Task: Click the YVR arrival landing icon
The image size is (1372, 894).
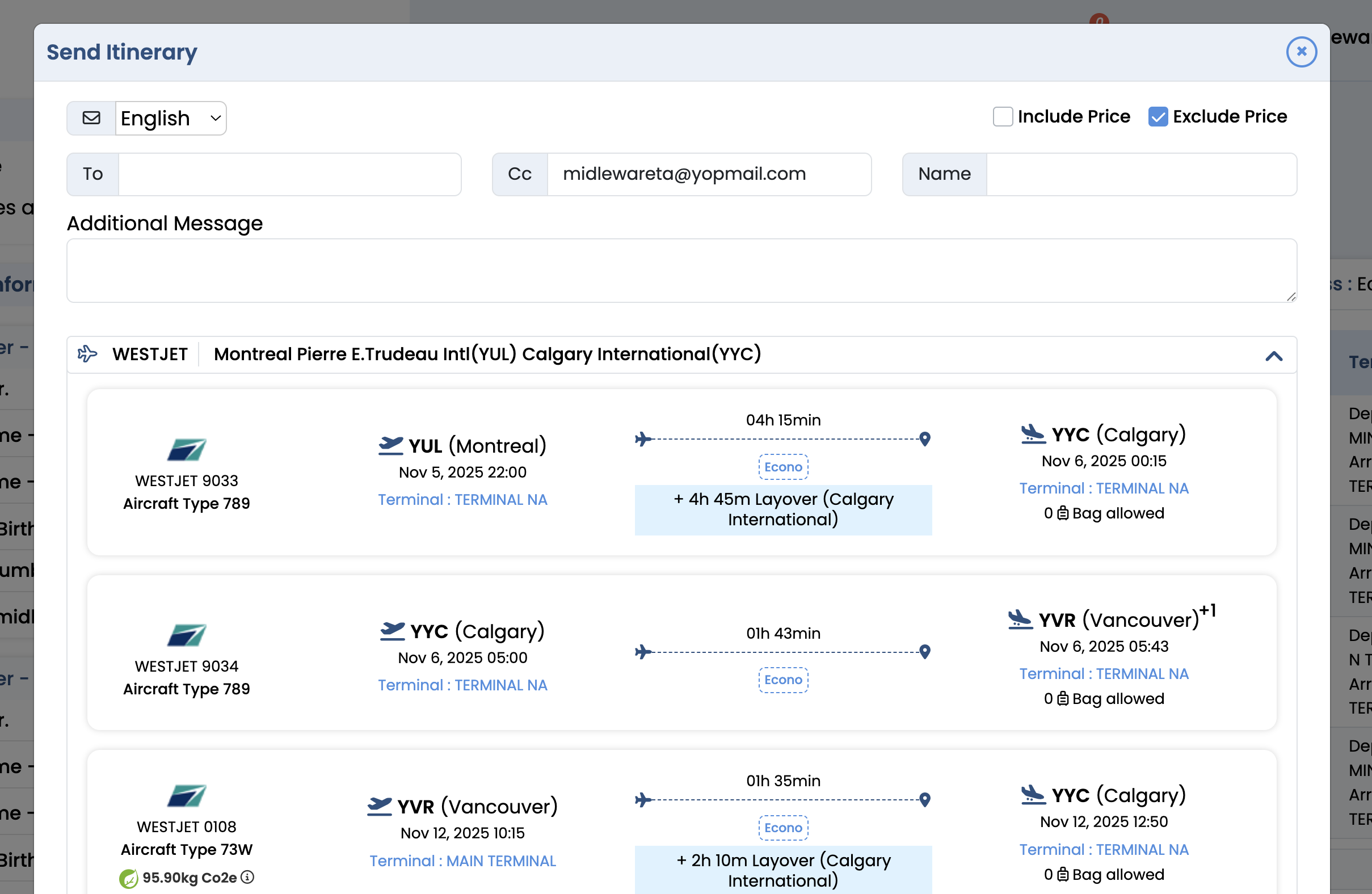Action: 1019,619
